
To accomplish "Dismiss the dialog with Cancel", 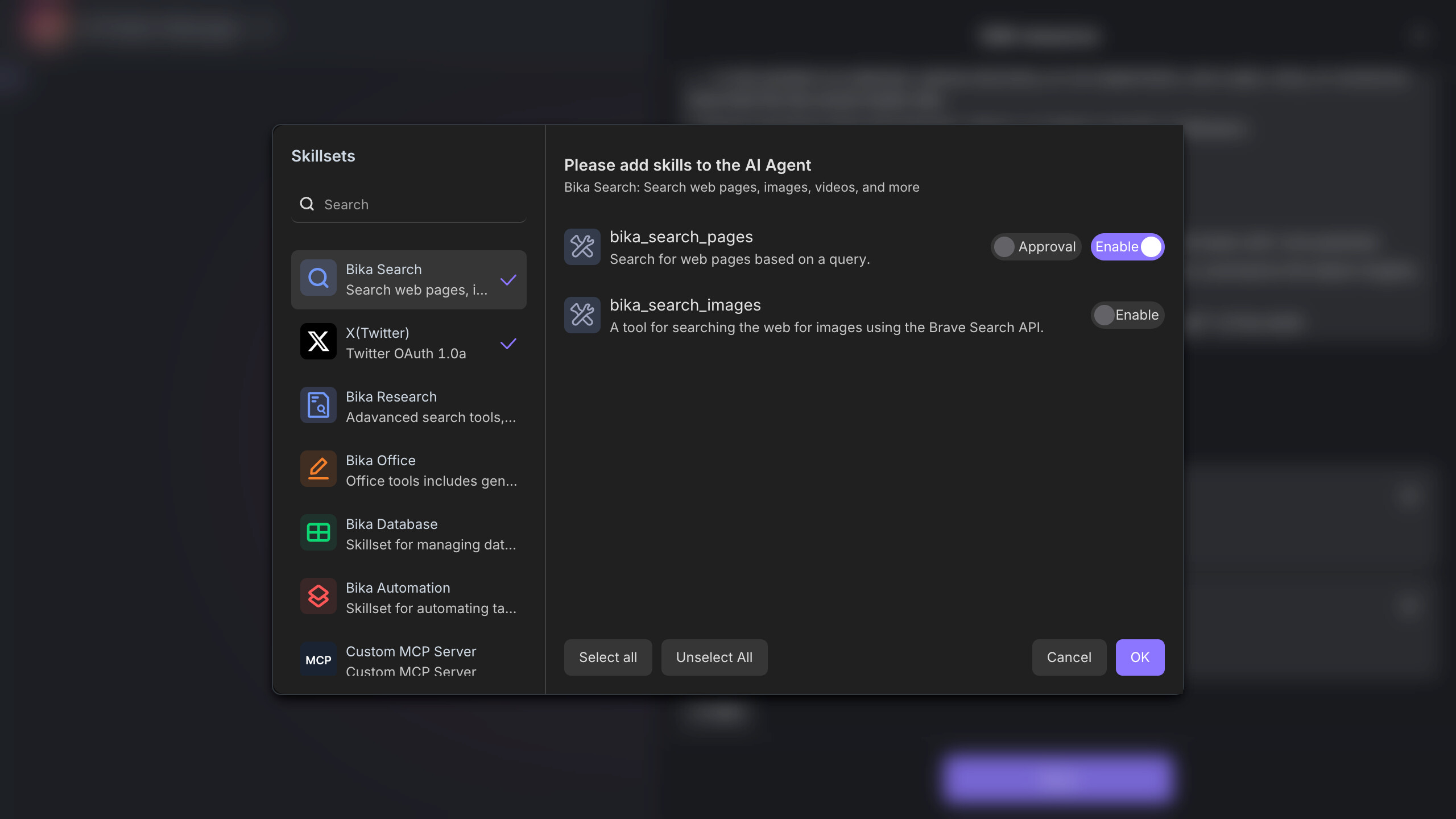I will tap(1069, 657).
